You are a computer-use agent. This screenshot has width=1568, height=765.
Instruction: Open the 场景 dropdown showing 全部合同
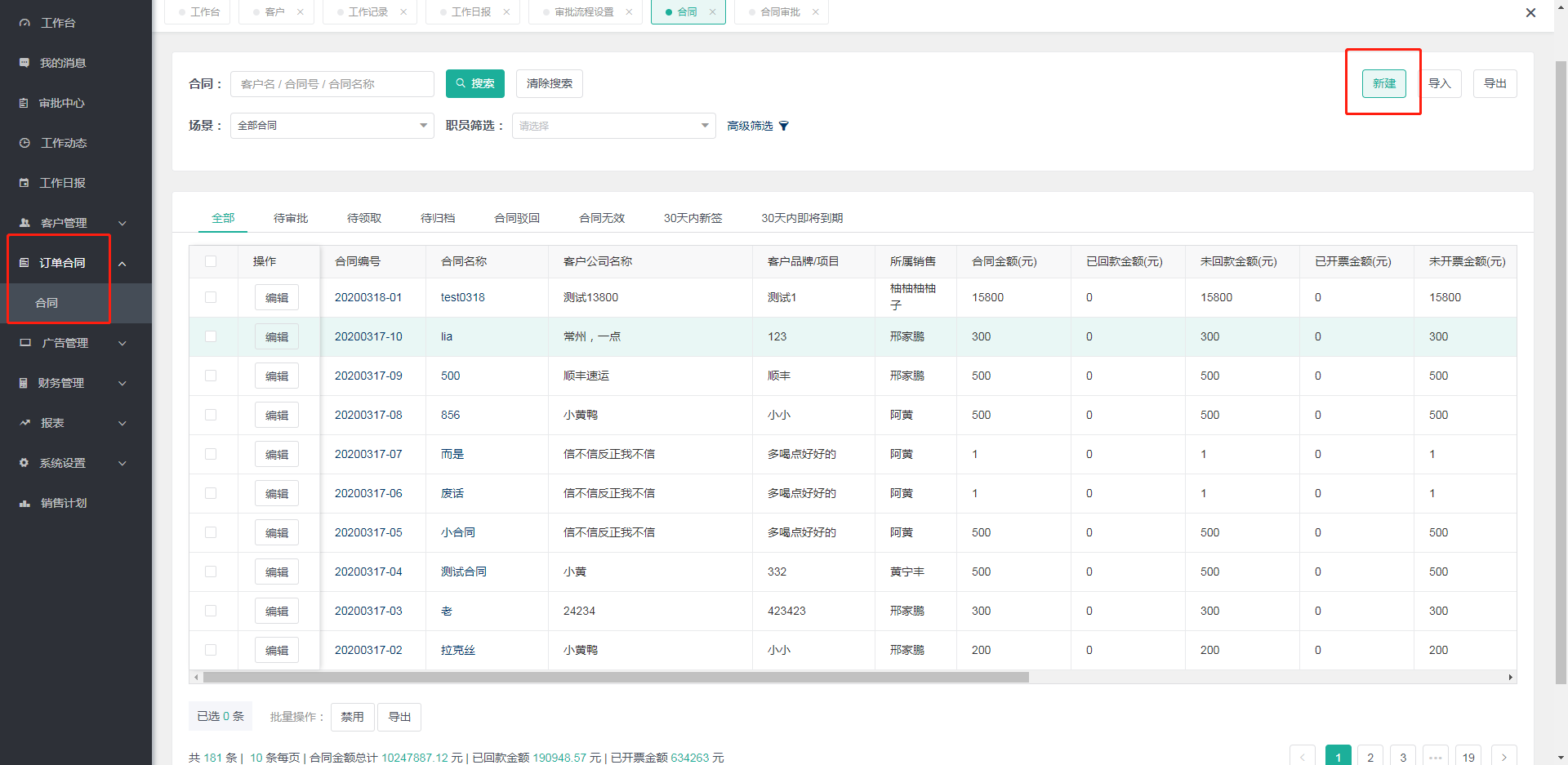332,126
